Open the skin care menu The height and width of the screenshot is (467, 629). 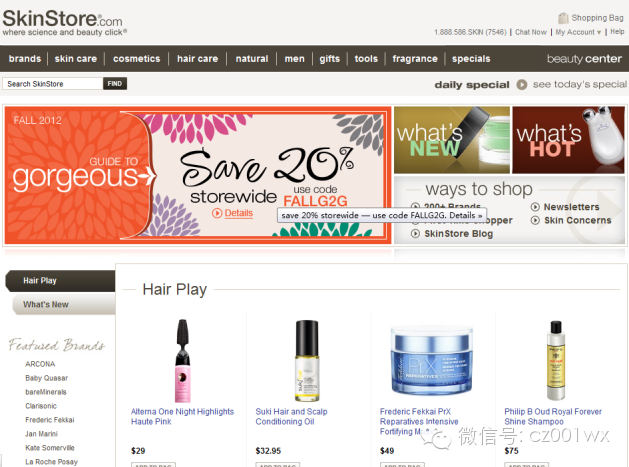[x=76, y=59]
